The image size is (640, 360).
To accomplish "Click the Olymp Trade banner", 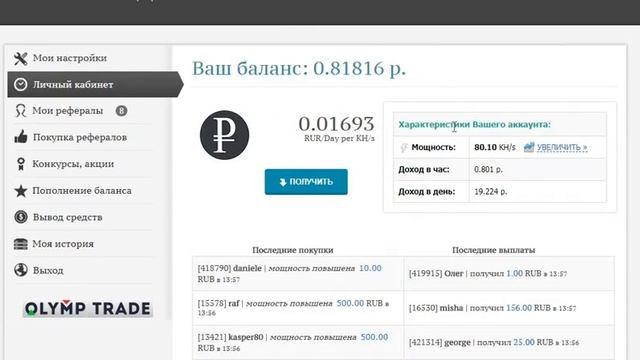I will coord(88,309).
